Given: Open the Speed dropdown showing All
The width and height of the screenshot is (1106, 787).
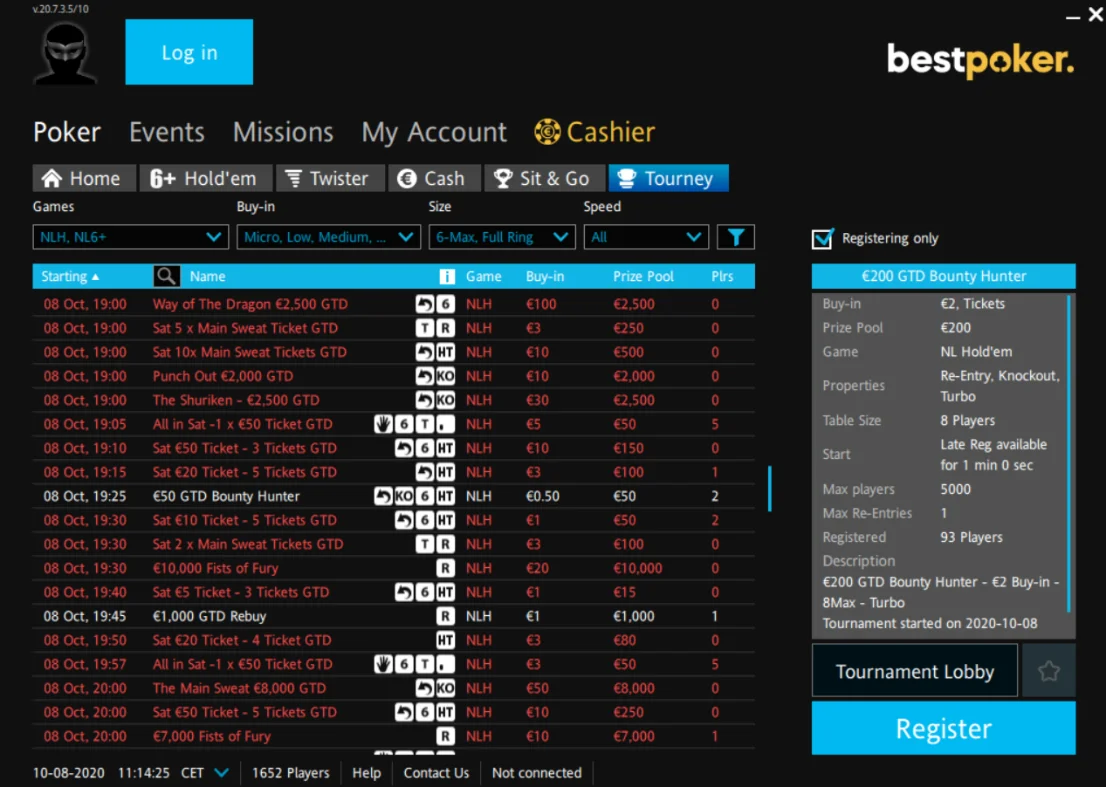Looking at the screenshot, I should (x=646, y=237).
